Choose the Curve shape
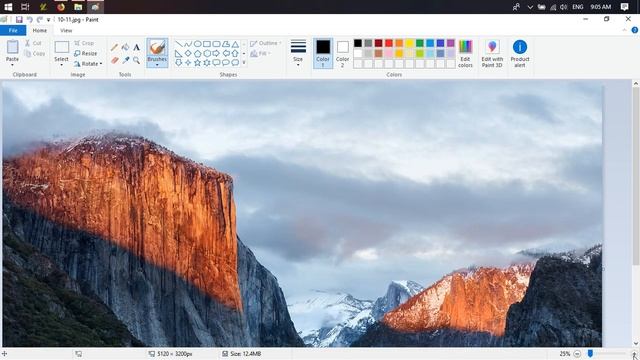The height and width of the screenshot is (360, 640). click(188, 44)
